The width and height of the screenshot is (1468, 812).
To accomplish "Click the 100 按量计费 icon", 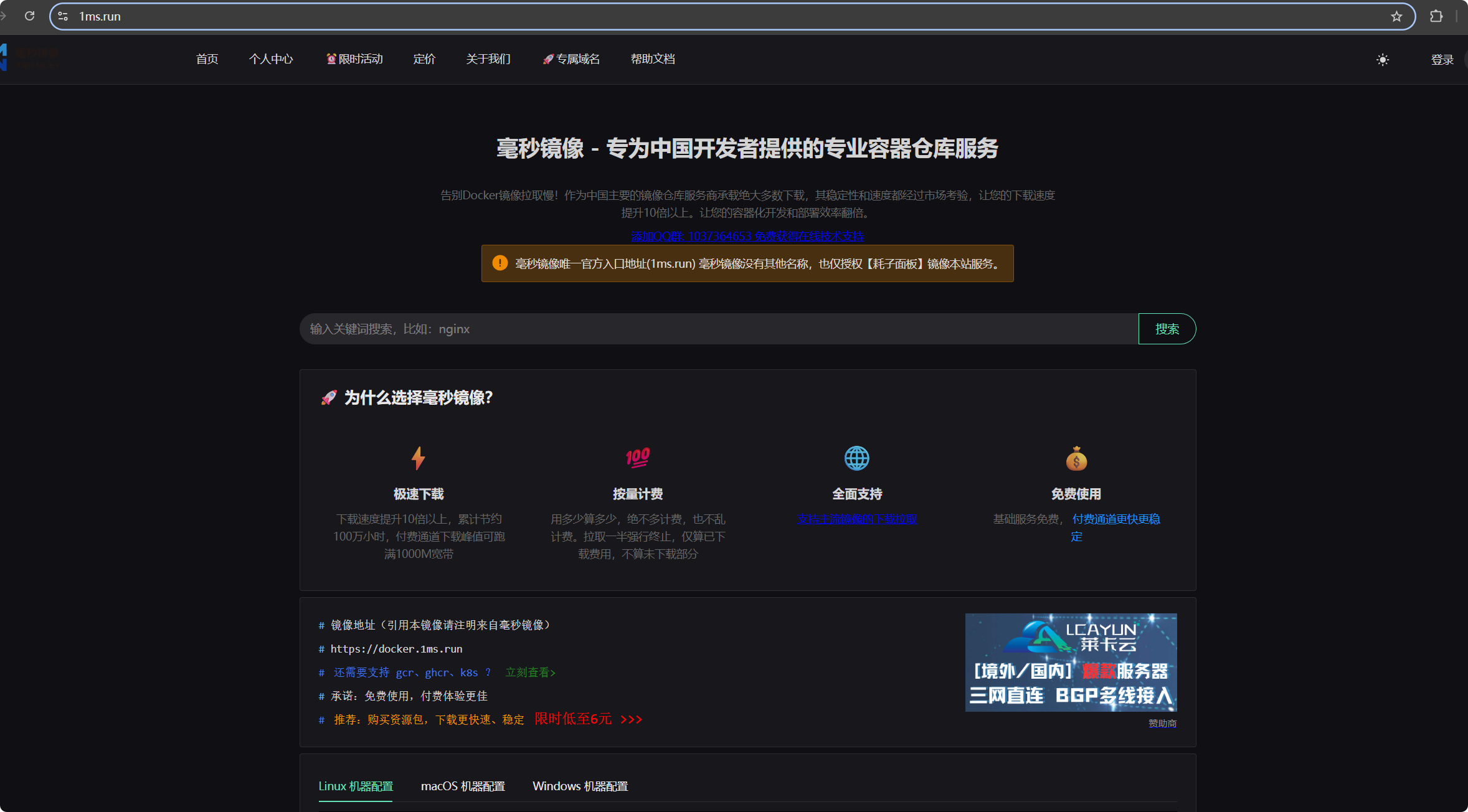I will 637,458.
